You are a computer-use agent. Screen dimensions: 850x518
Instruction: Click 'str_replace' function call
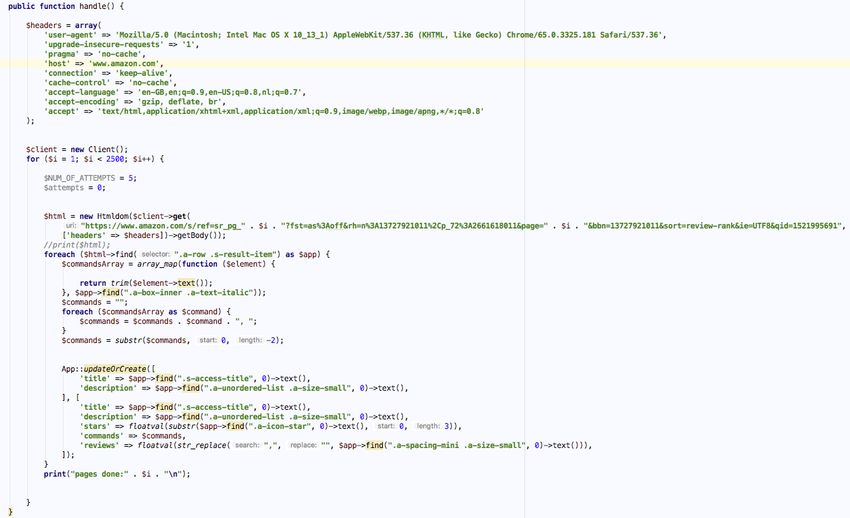pyautogui.click(x=202, y=445)
